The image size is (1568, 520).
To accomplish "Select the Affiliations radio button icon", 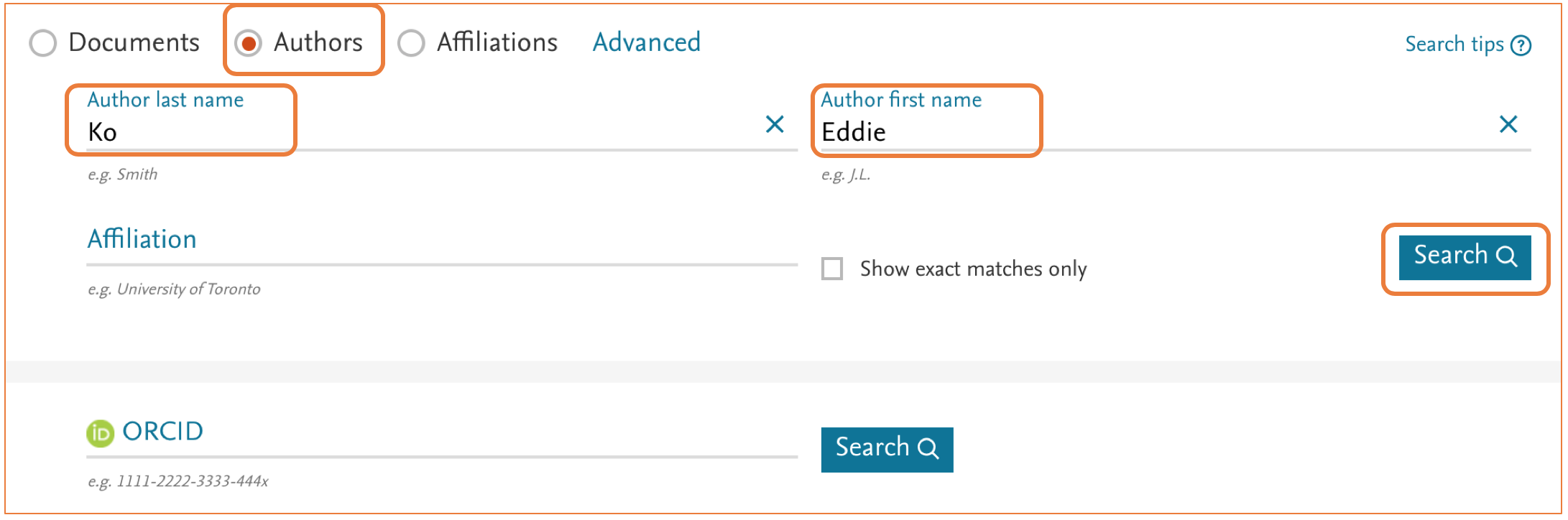I will tap(410, 43).
